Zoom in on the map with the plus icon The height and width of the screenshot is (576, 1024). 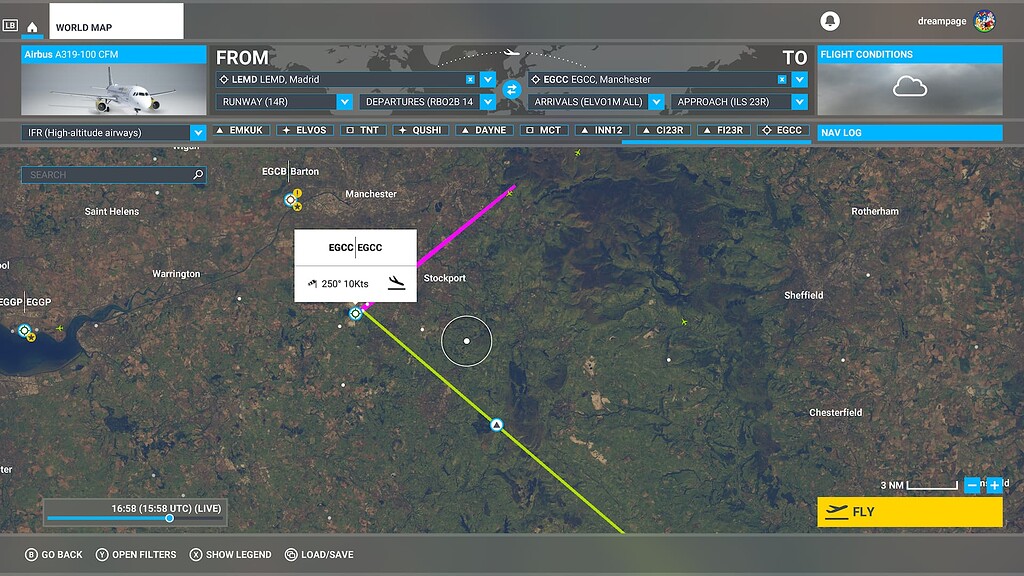(x=994, y=485)
